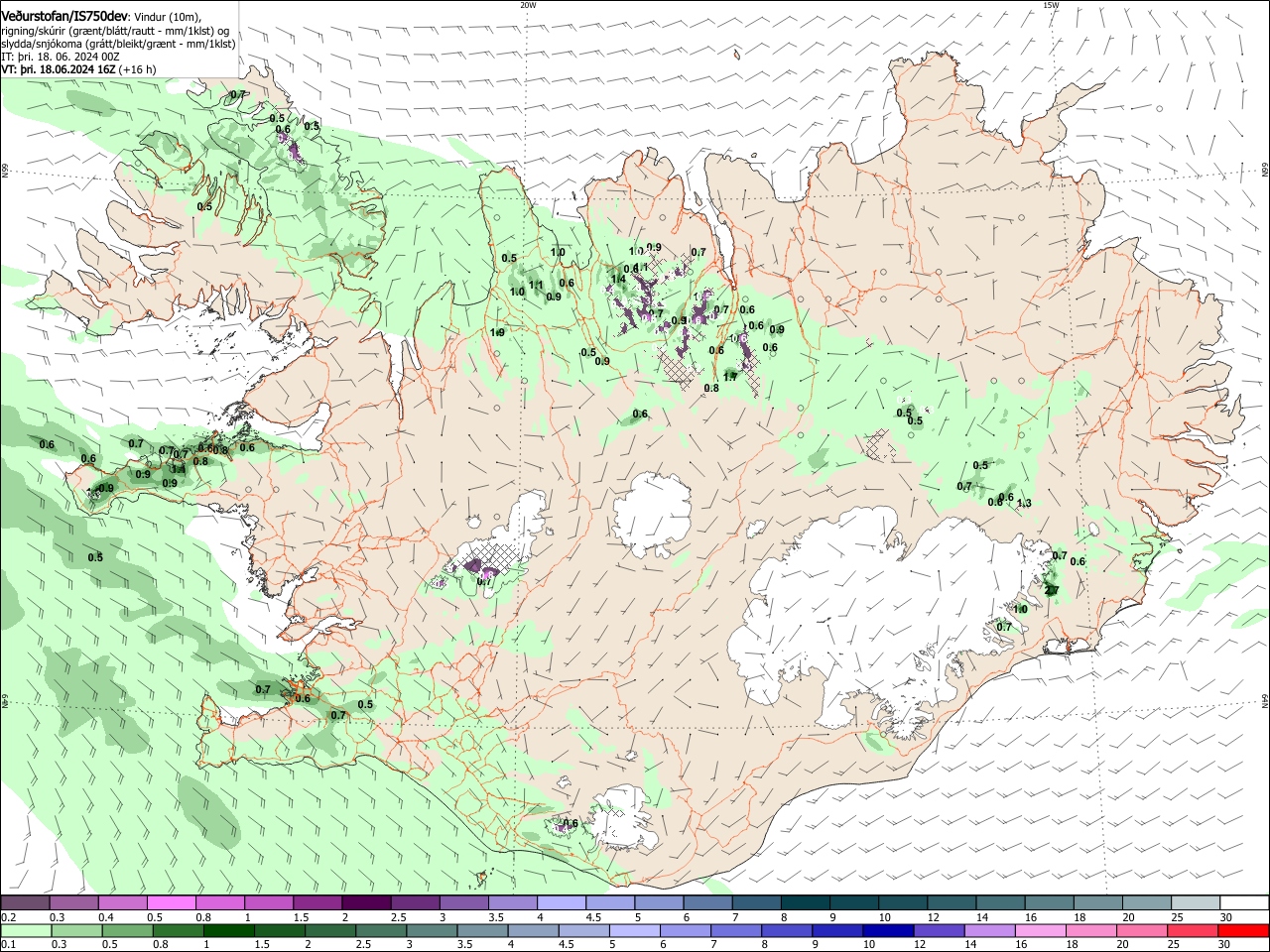Screen dimensions: 1270x952
Task: Click the round white Hofsjökull glacier in the centre
Action: pyautogui.click(x=652, y=514)
